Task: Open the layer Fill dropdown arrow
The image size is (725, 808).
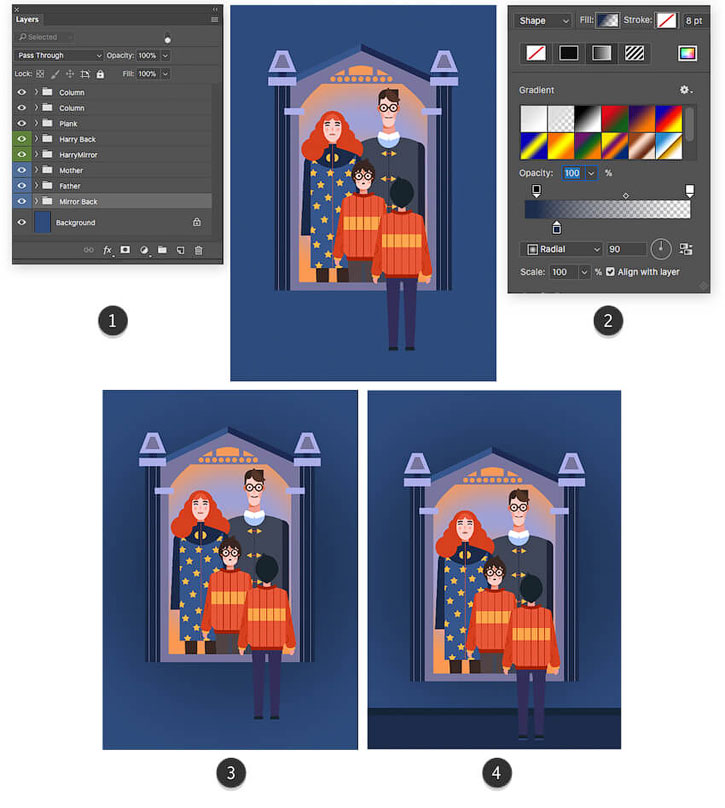Action: pyautogui.click(x=165, y=74)
